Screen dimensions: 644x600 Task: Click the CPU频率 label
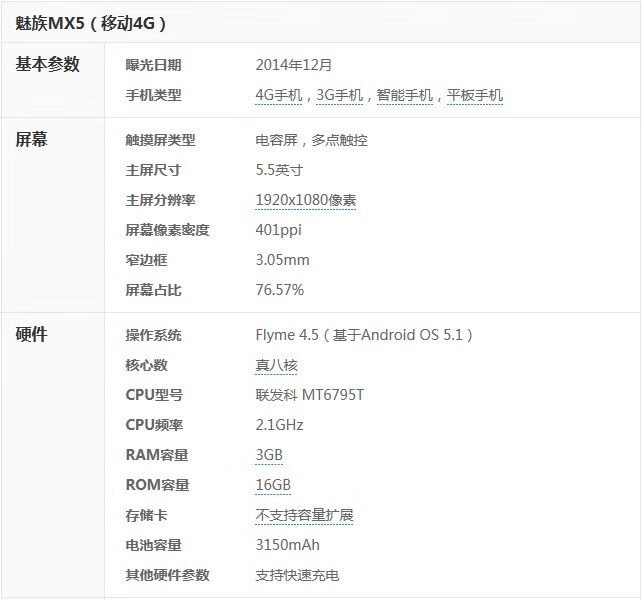pyautogui.click(x=154, y=425)
